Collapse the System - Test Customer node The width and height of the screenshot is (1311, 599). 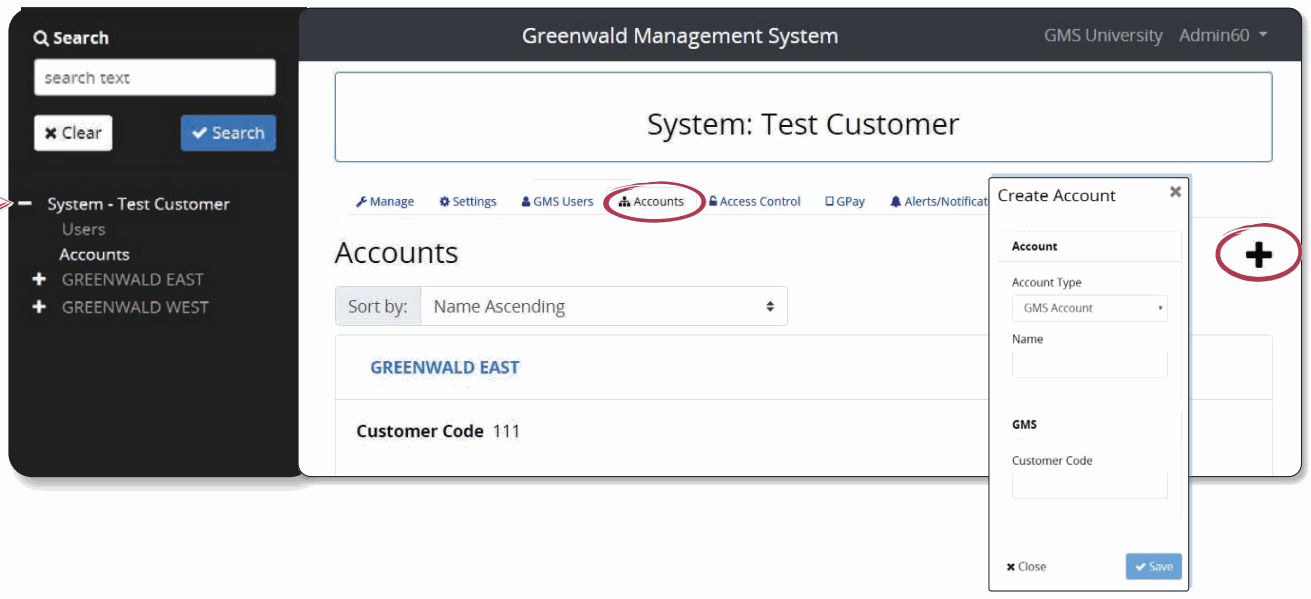[x=26, y=203]
